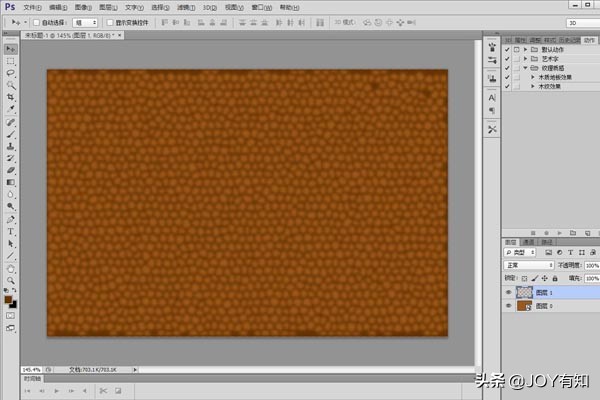600x400 pixels.
Task: Toggle checkmark for 木质地板效果 action
Action: pyautogui.click(x=507, y=77)
